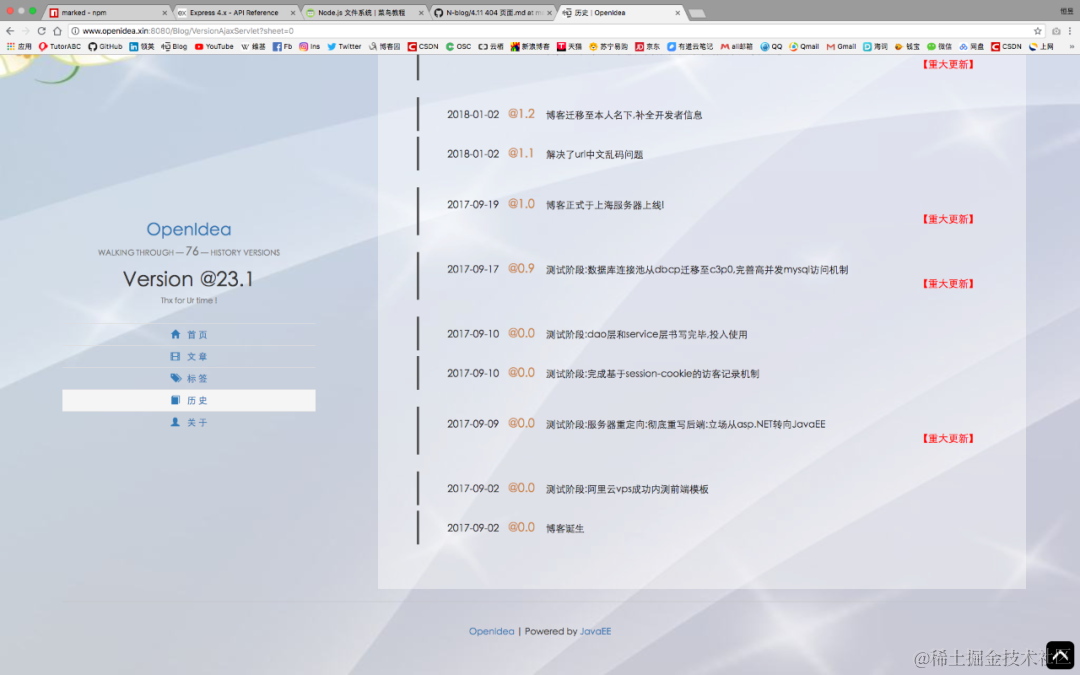The image size is (1080, 675).
Task: Open the 上网 bookmark
Action: 1041,47
